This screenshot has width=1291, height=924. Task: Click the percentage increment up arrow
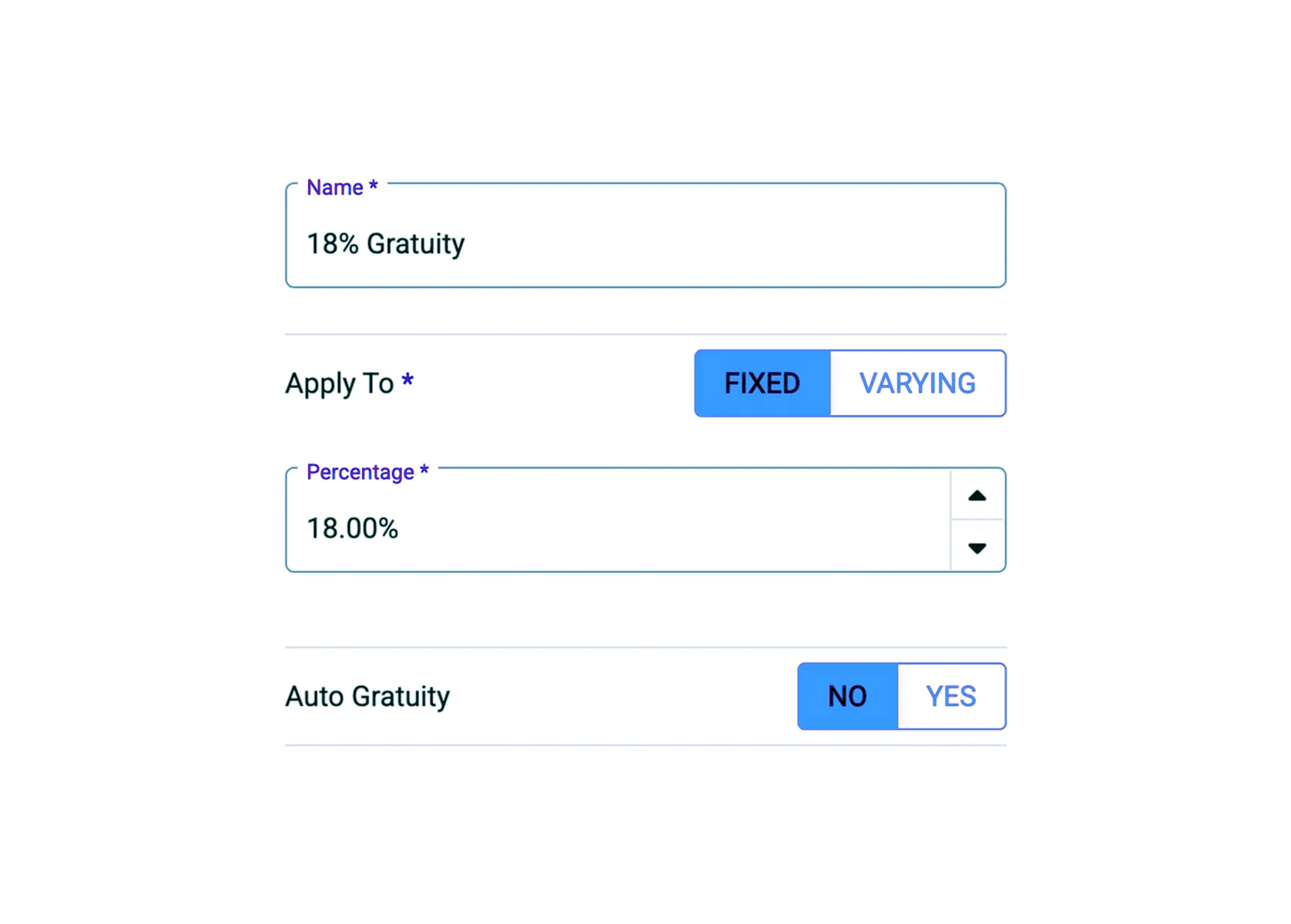[x=977, y=495]
